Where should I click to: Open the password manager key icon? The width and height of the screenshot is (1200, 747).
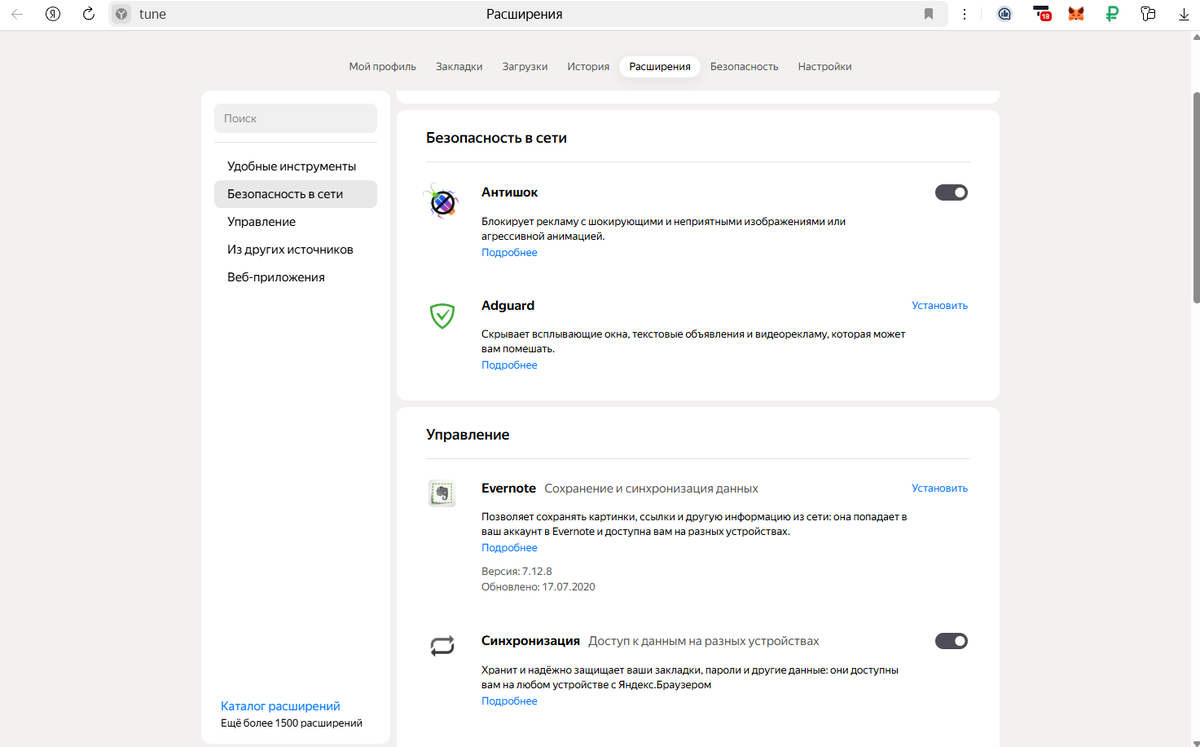[x=1148, y=14]
